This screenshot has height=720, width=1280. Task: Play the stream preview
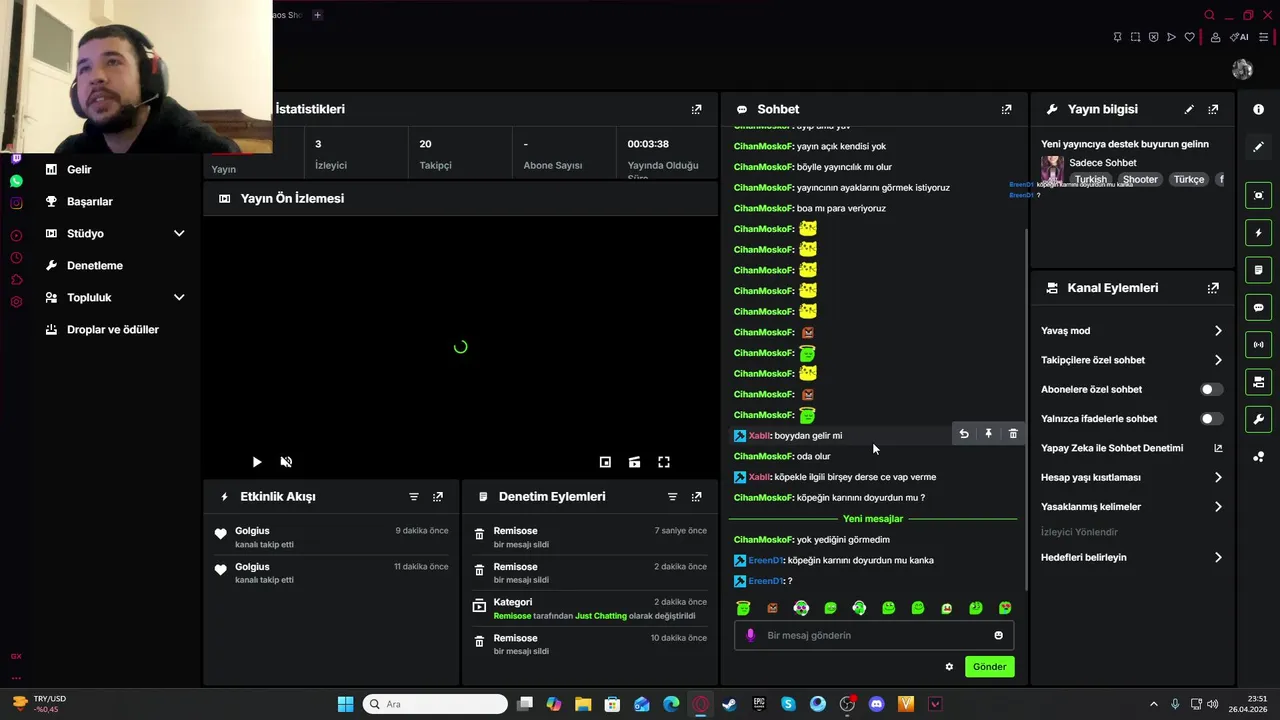click(x=257, y=462)
